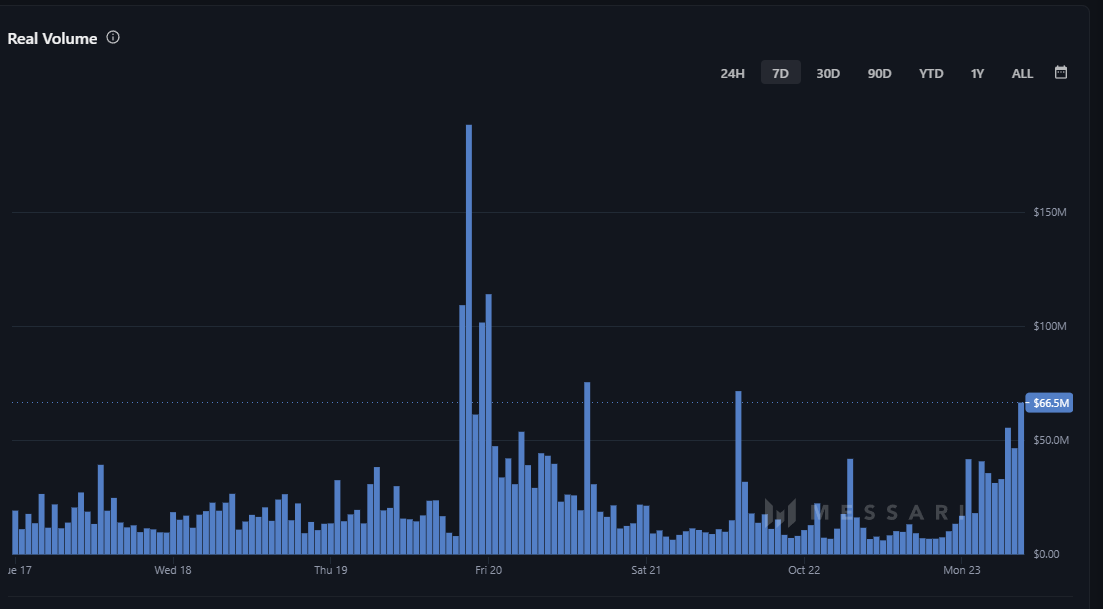Image resolution: width=1103 pixels, height=609 pixels.
Task: Click the $50.0M axis label
Action: (1051, 440)
